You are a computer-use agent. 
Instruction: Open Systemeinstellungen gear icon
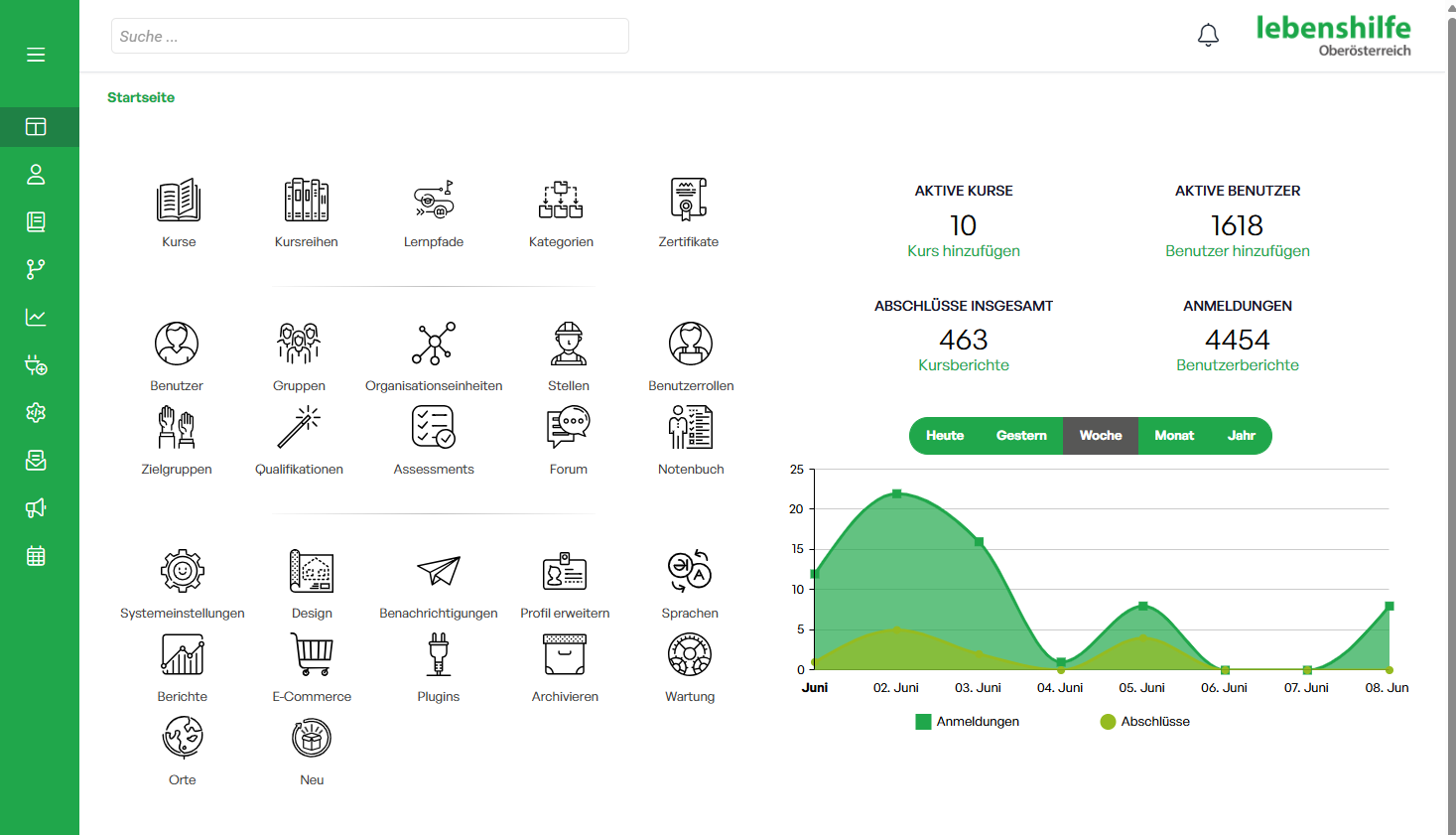(183, 571)
